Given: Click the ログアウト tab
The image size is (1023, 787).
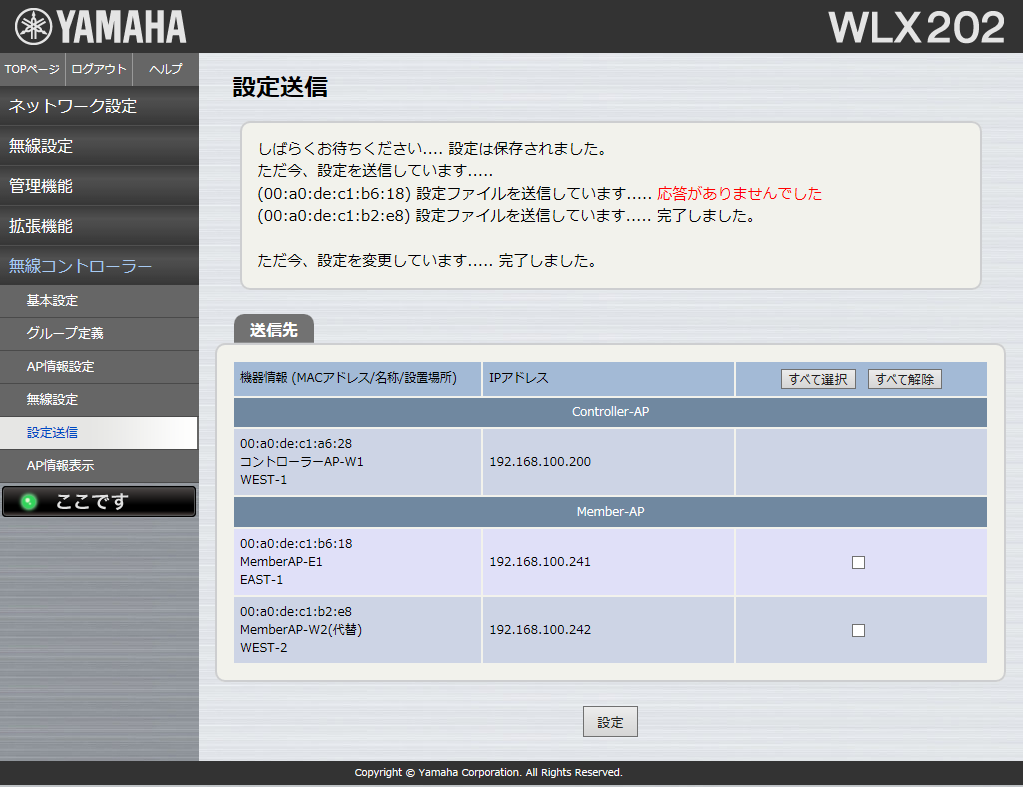Looking at the screenshot, I should click(99, 69).
